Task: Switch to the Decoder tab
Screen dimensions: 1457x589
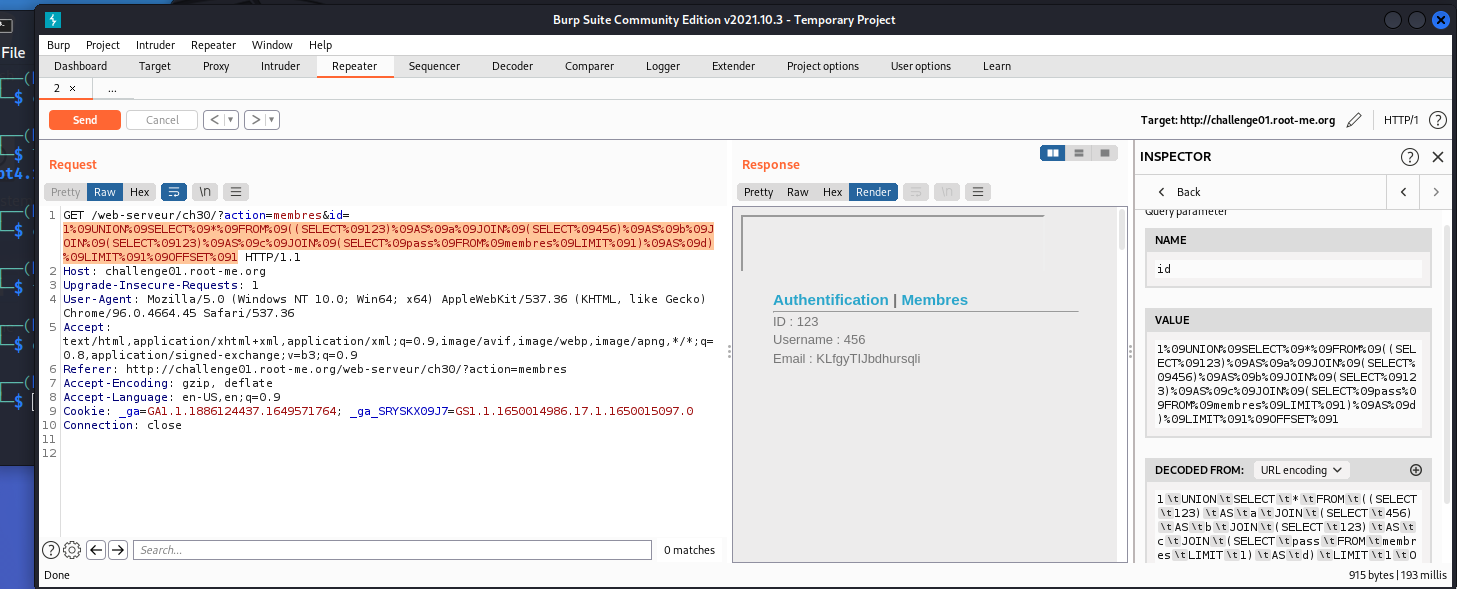Action: coord(512,66)
